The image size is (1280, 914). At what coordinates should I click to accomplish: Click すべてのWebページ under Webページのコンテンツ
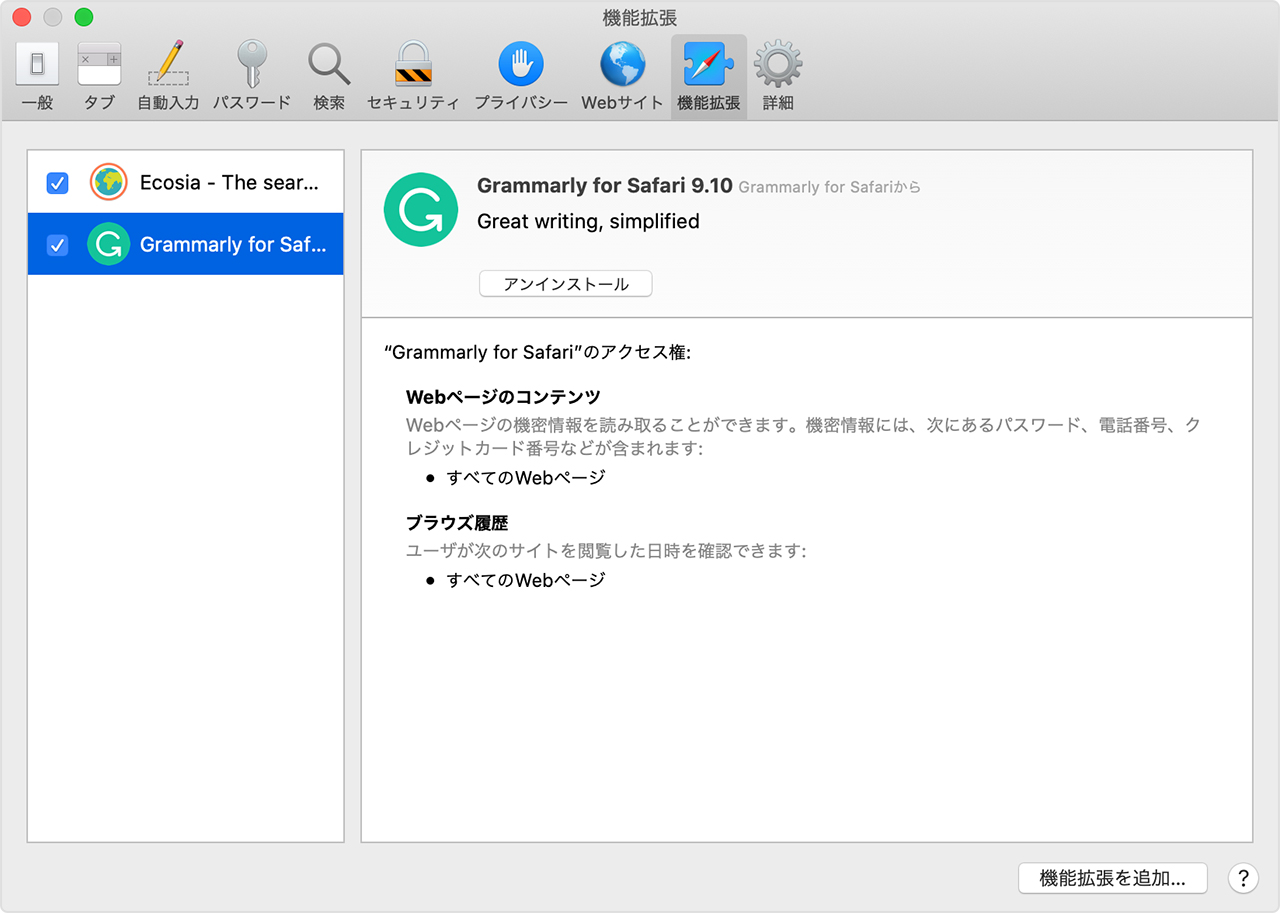[526, 477]
